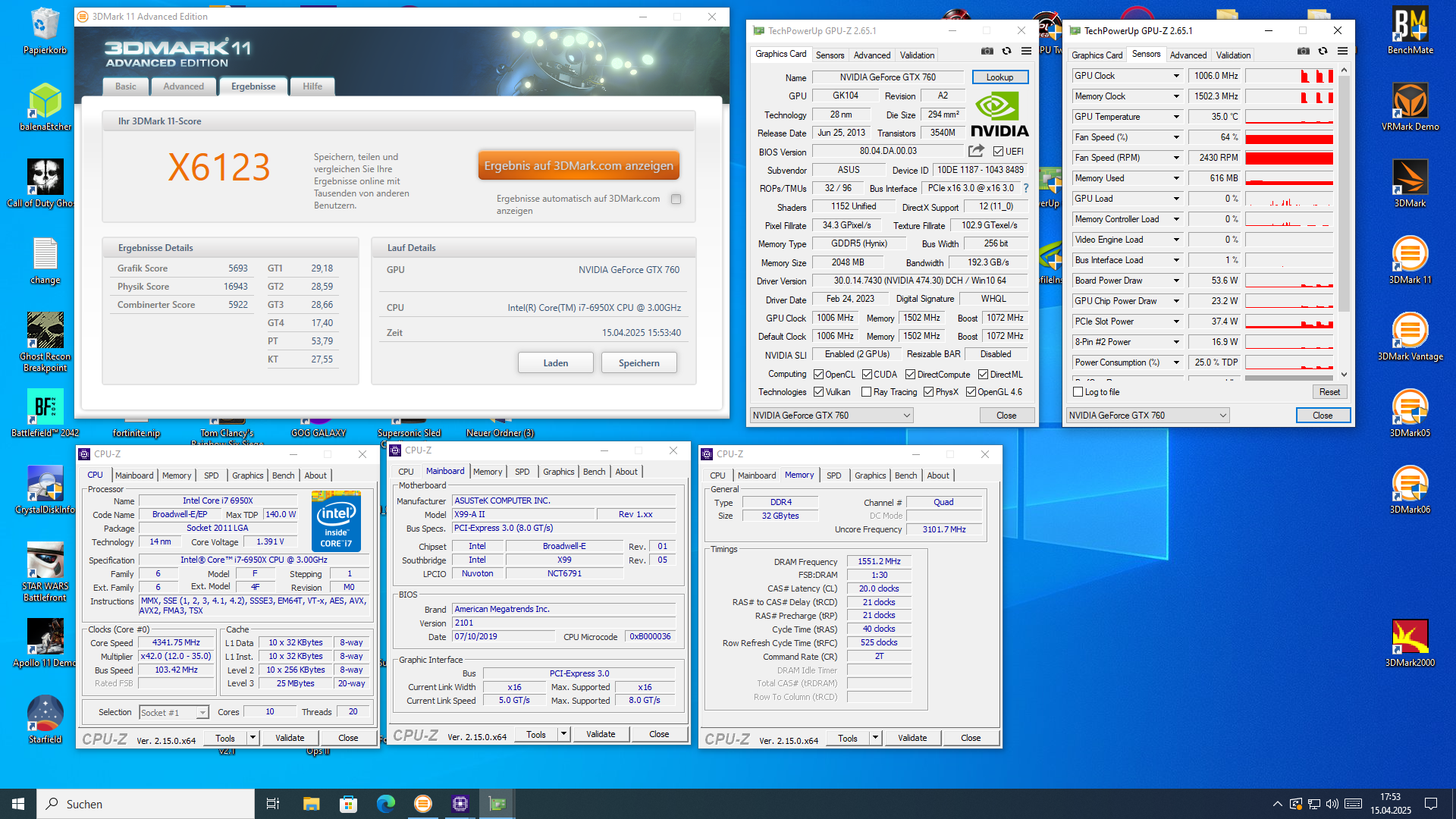Open the 3DMark Vantage desktop icon
The width and height of the screenshot is (1456, 819).
point(1410,337)
